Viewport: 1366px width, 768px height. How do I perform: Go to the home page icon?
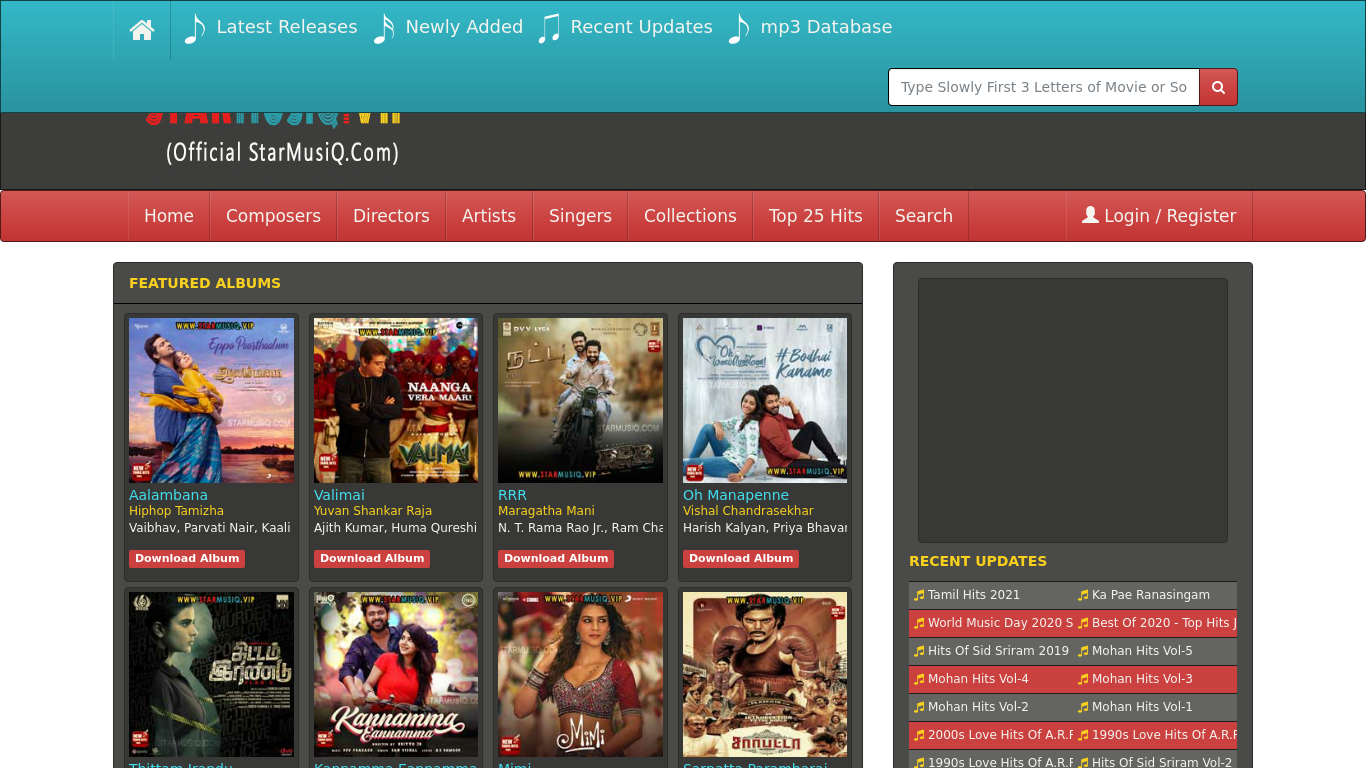142,30
